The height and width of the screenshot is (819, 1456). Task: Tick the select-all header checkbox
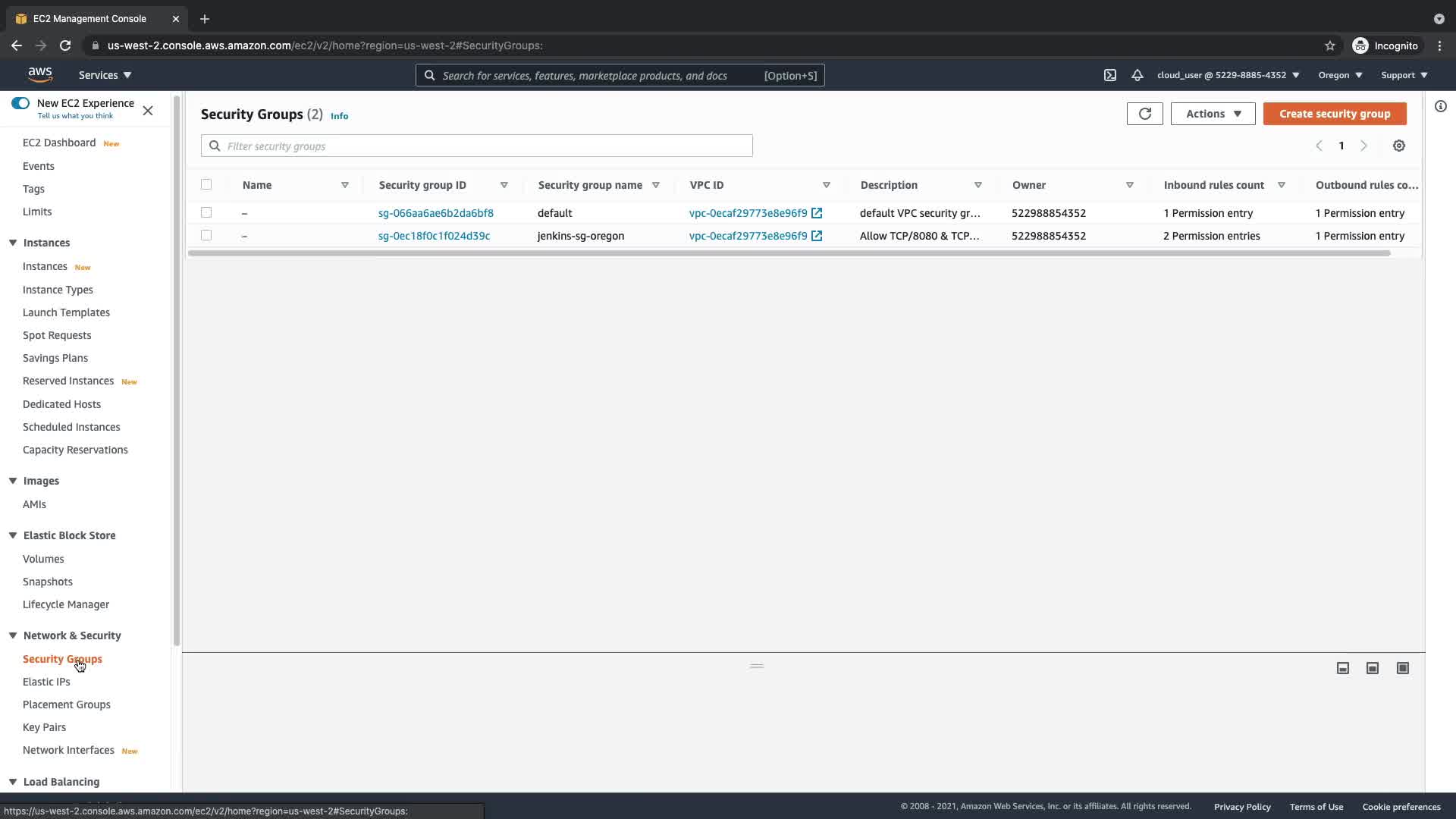[206, 184]
